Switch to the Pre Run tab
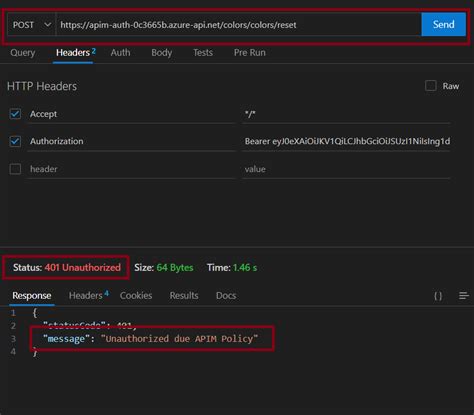 pyautogui.click(x=250, y=53)
